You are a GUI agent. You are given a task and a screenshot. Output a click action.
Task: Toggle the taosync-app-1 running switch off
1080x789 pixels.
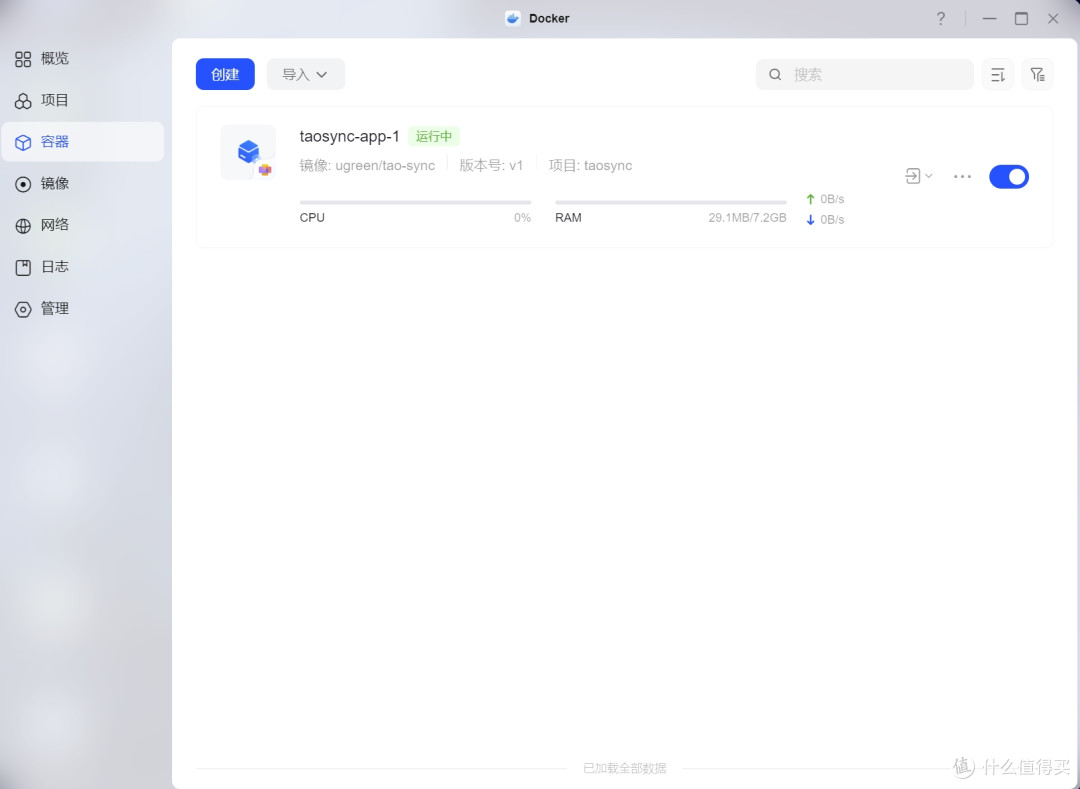pos(1009,177)
